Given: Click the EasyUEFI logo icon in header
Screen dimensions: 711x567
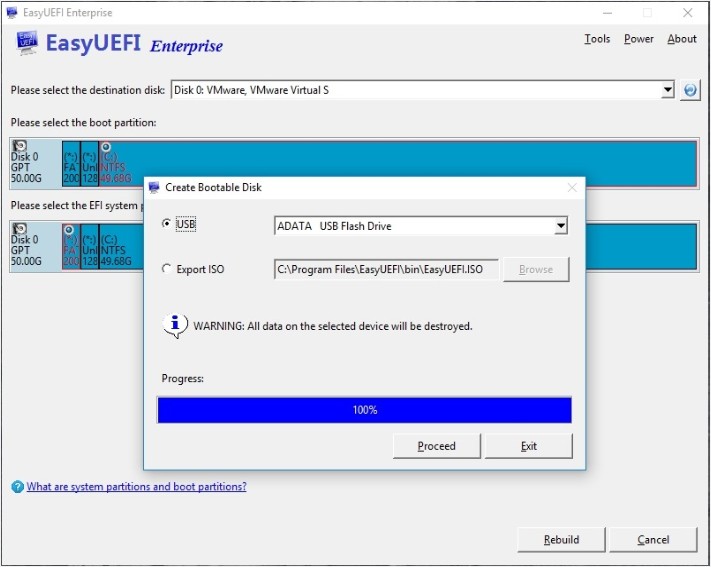Looking at the screenshot, I should [x=27, y=43].
